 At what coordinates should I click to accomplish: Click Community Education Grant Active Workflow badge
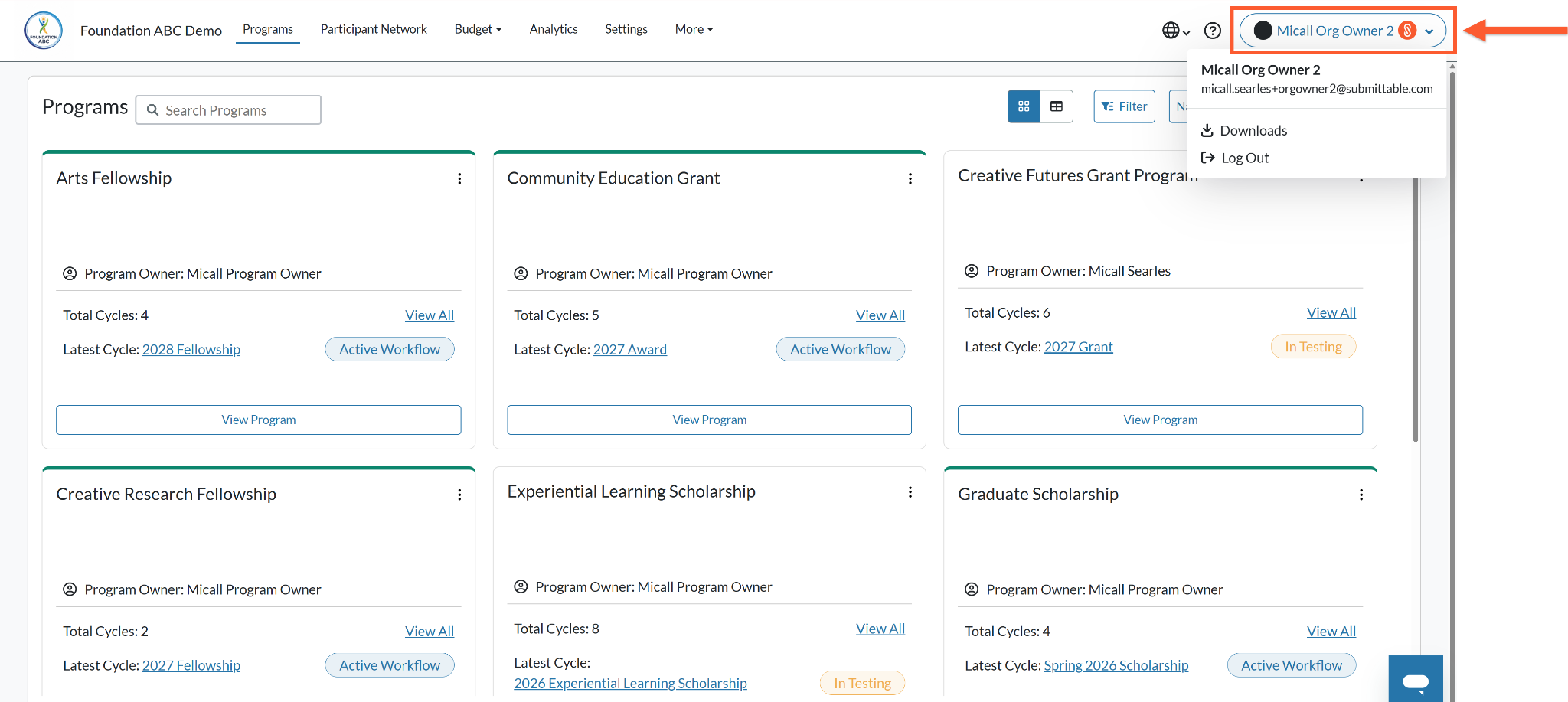(x=841, y=349)
